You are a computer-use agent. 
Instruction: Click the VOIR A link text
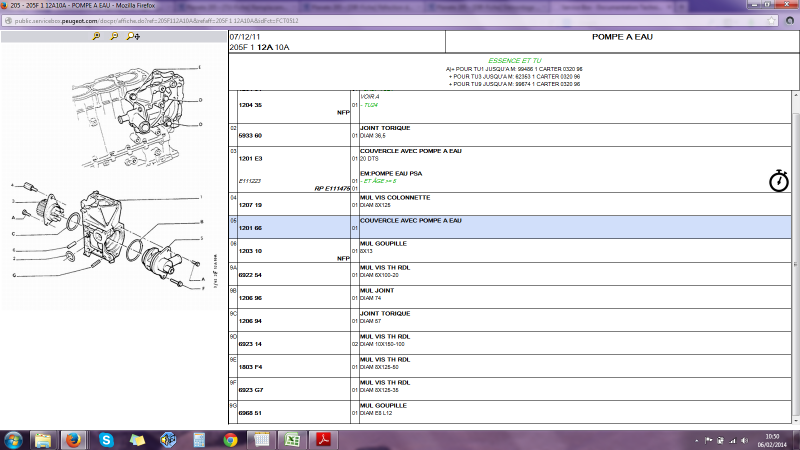point(370,97)
